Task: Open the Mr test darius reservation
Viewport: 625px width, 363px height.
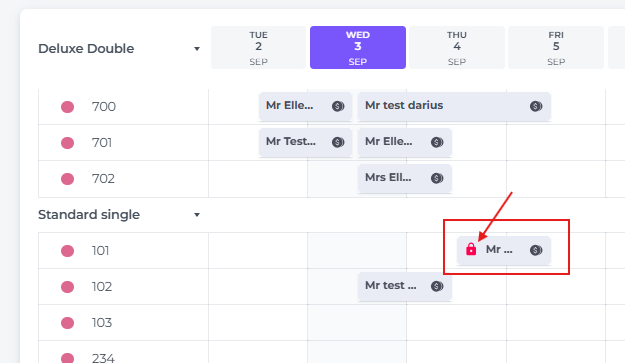Action: pyautogui.click(x=454, y=106)
